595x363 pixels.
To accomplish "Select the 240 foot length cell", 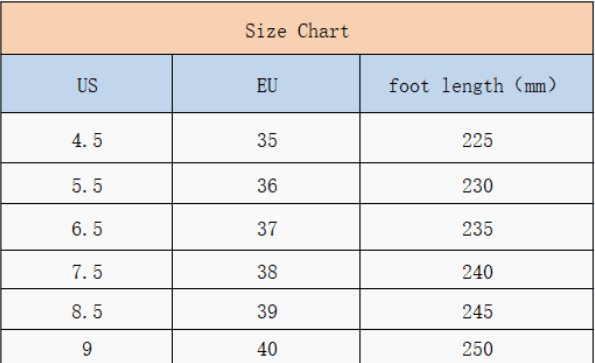I will click(x=477, y=270).
